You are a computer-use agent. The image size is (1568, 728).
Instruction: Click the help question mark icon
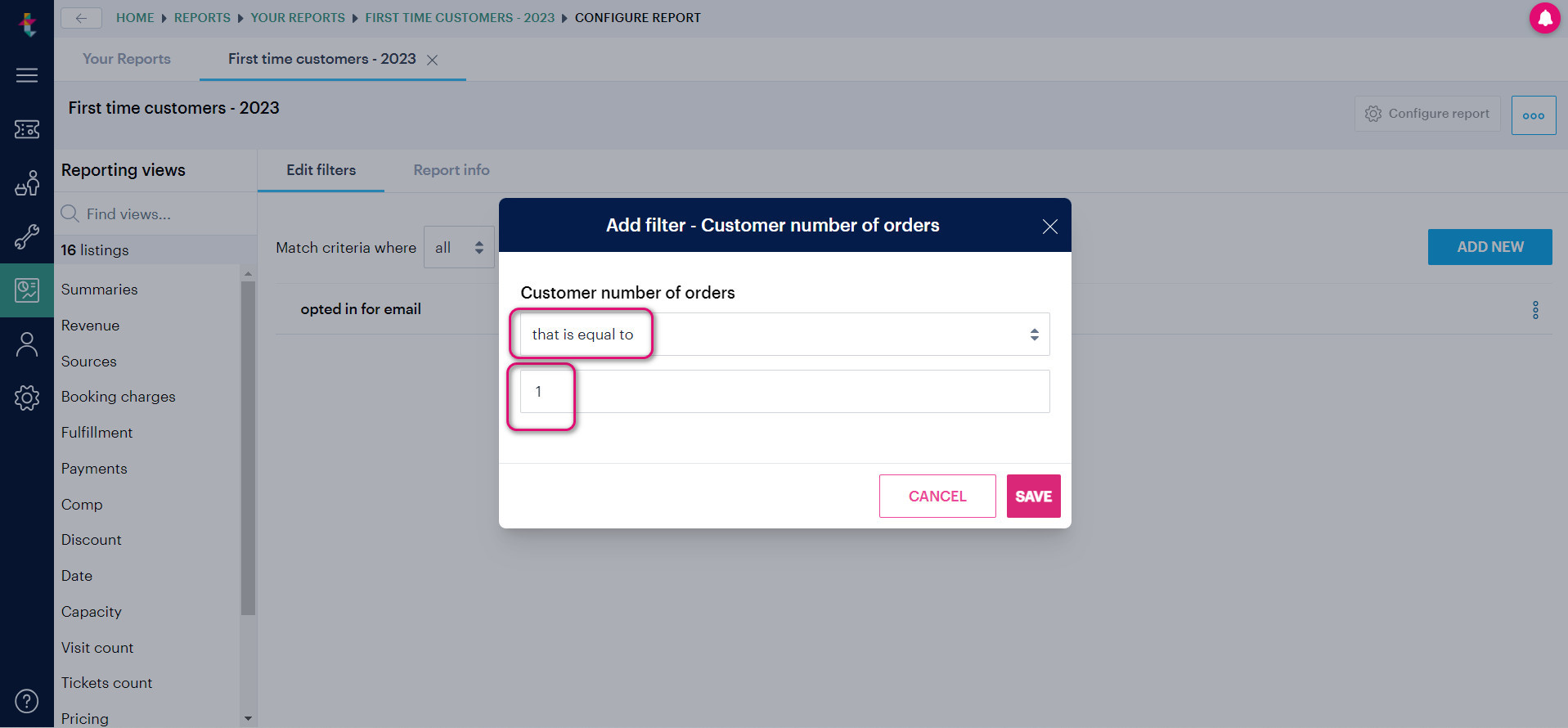[27, 701]
